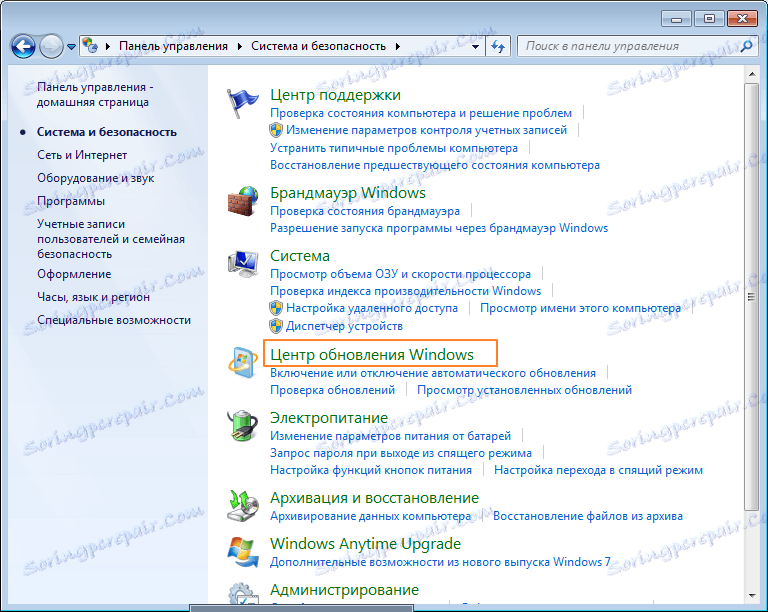
Task: Open 'Учетные записи пользователей' sidebar category
Action: [111, 239]
